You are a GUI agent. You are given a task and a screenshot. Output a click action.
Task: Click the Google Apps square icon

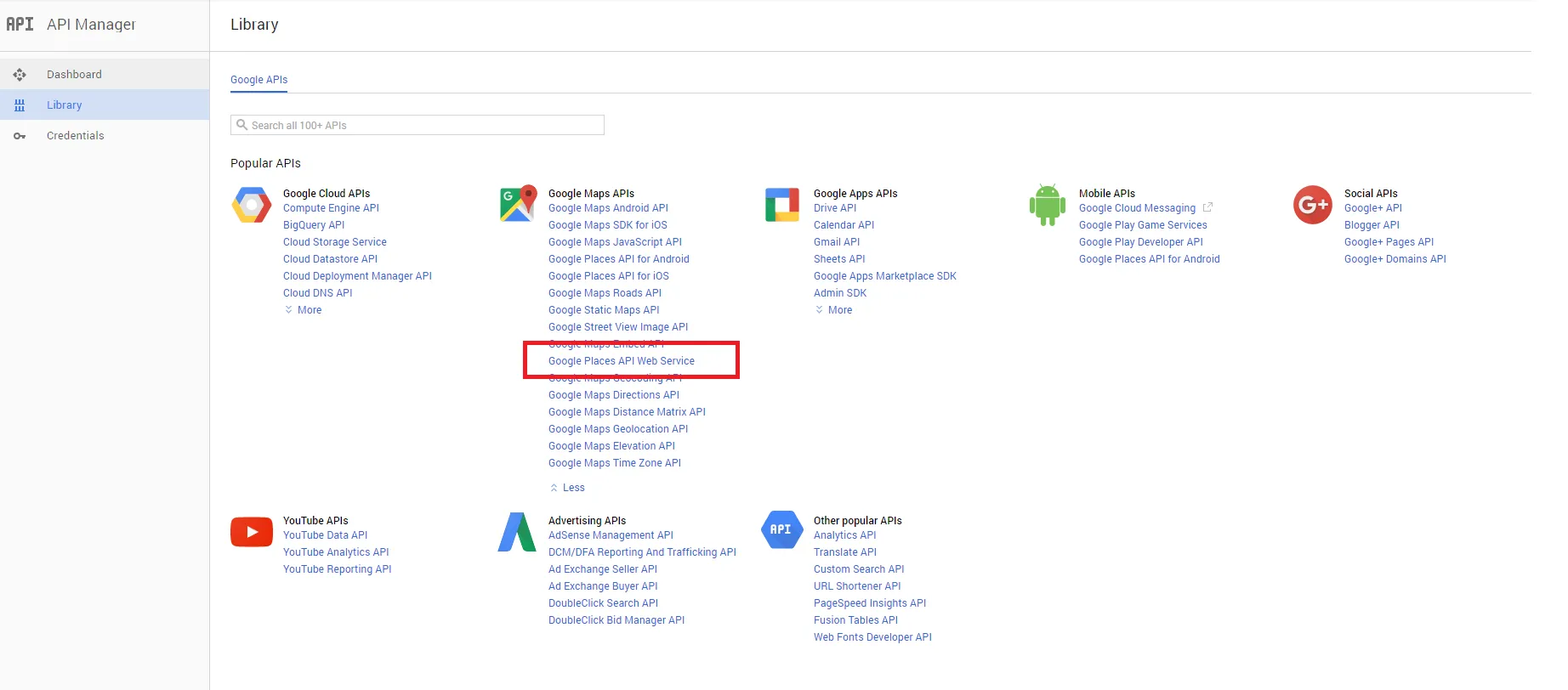782,205
